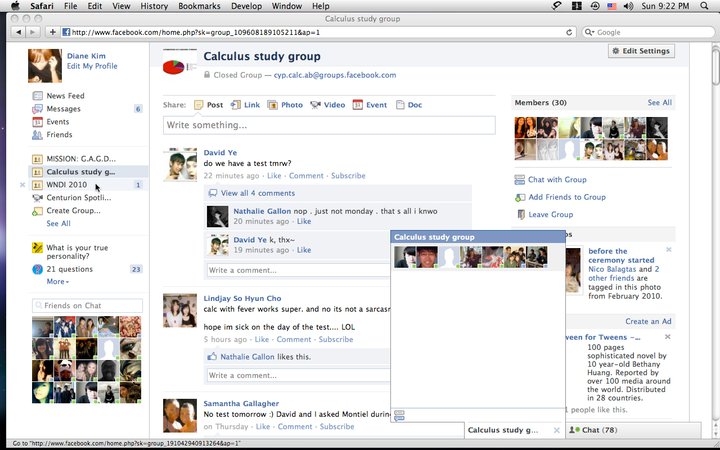Viewport: 720px width, 450px height.
Task: Close the Calculus study g... chat tab
Action: coord(557,430)
